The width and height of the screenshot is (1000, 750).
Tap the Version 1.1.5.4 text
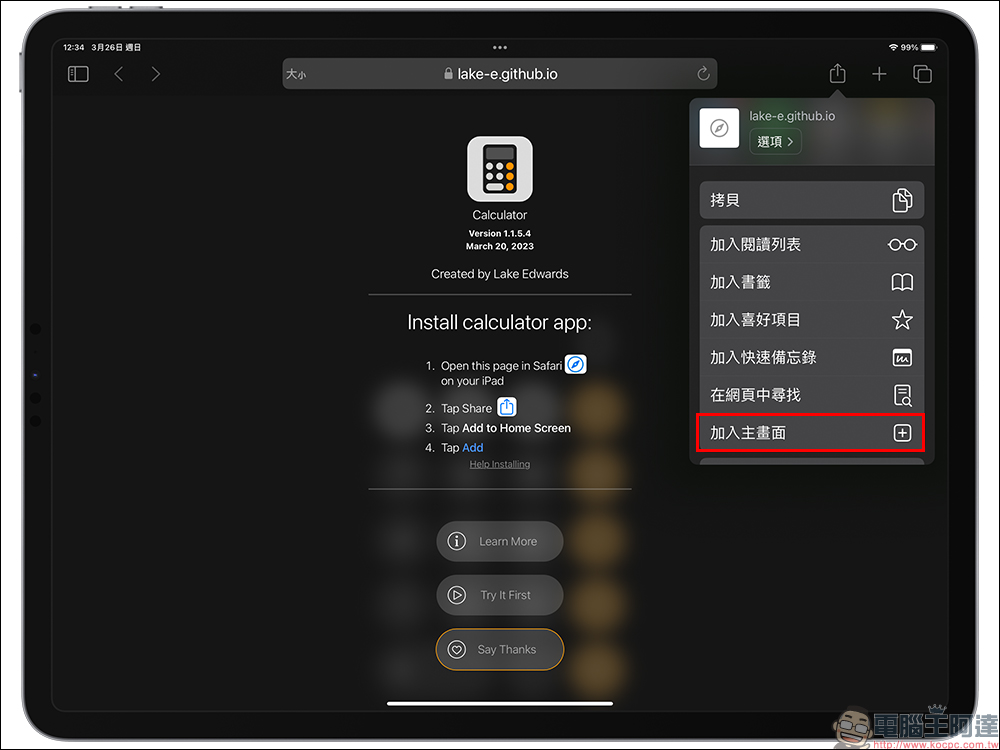click(500, 233)
